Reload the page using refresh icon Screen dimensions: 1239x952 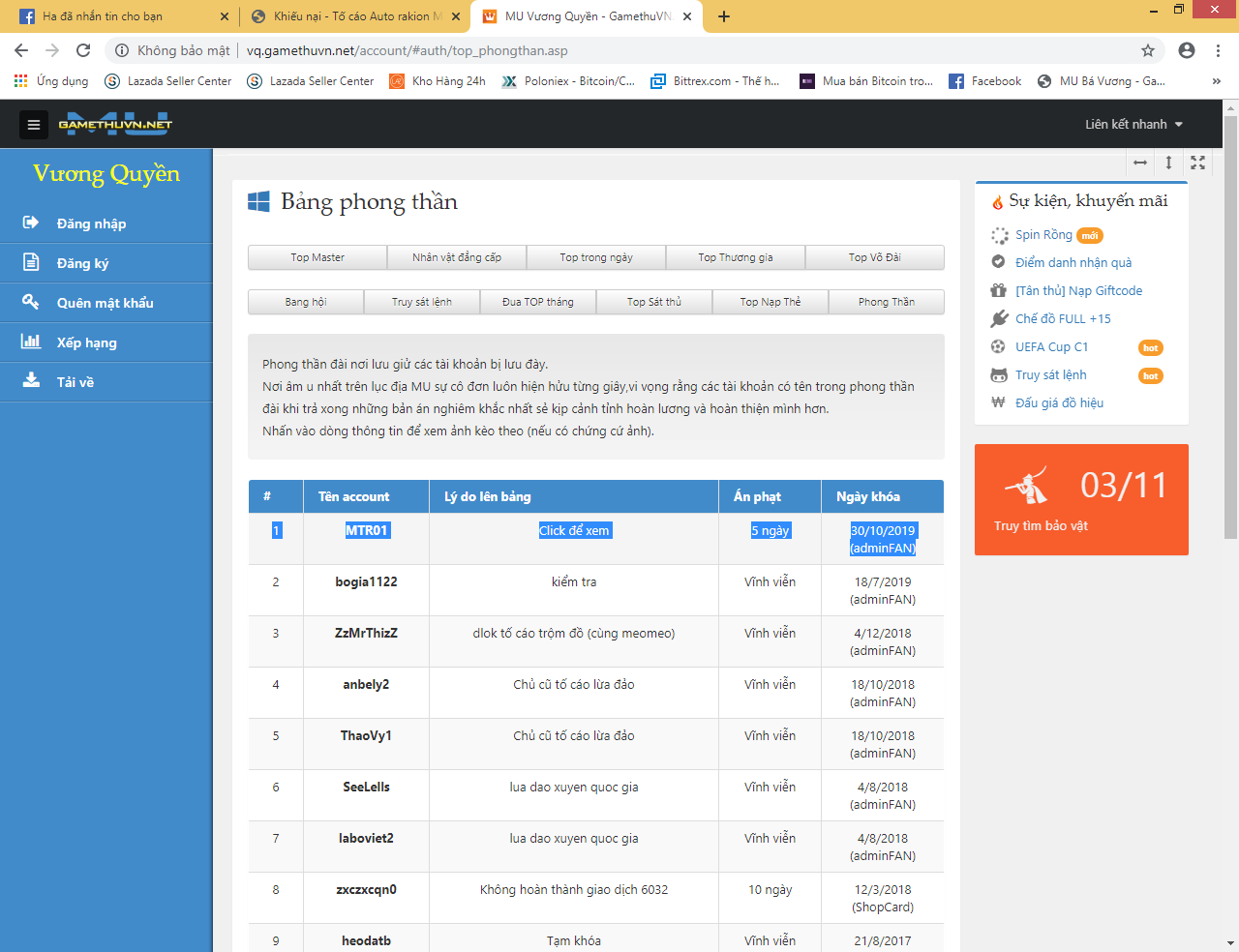pyautogui.click(x=83, y=50)
